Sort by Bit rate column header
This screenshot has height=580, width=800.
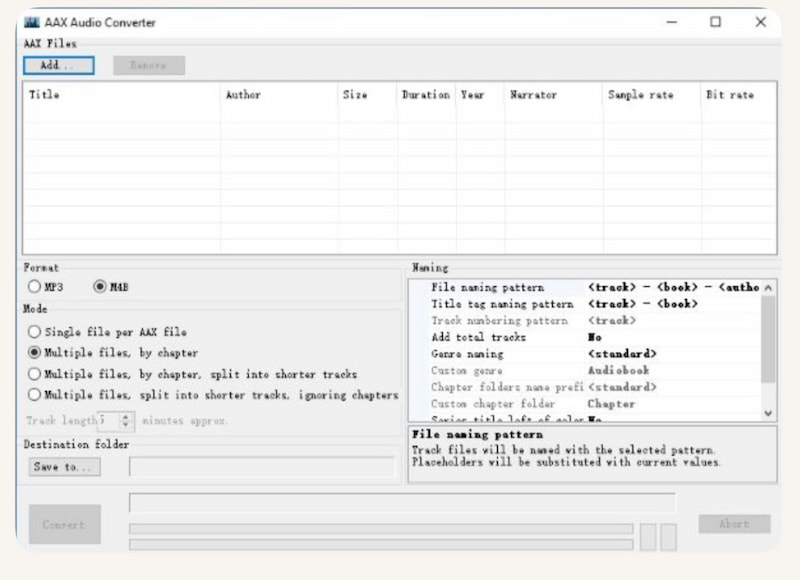739,95
